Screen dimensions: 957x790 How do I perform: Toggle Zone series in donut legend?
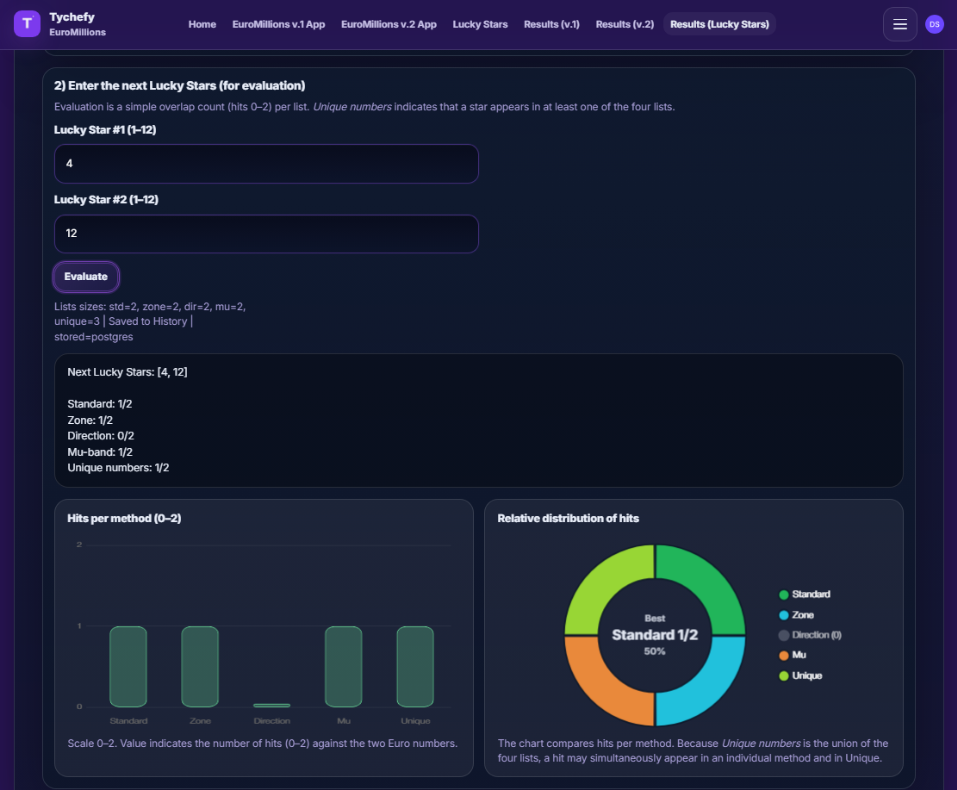tap(802, 615)
